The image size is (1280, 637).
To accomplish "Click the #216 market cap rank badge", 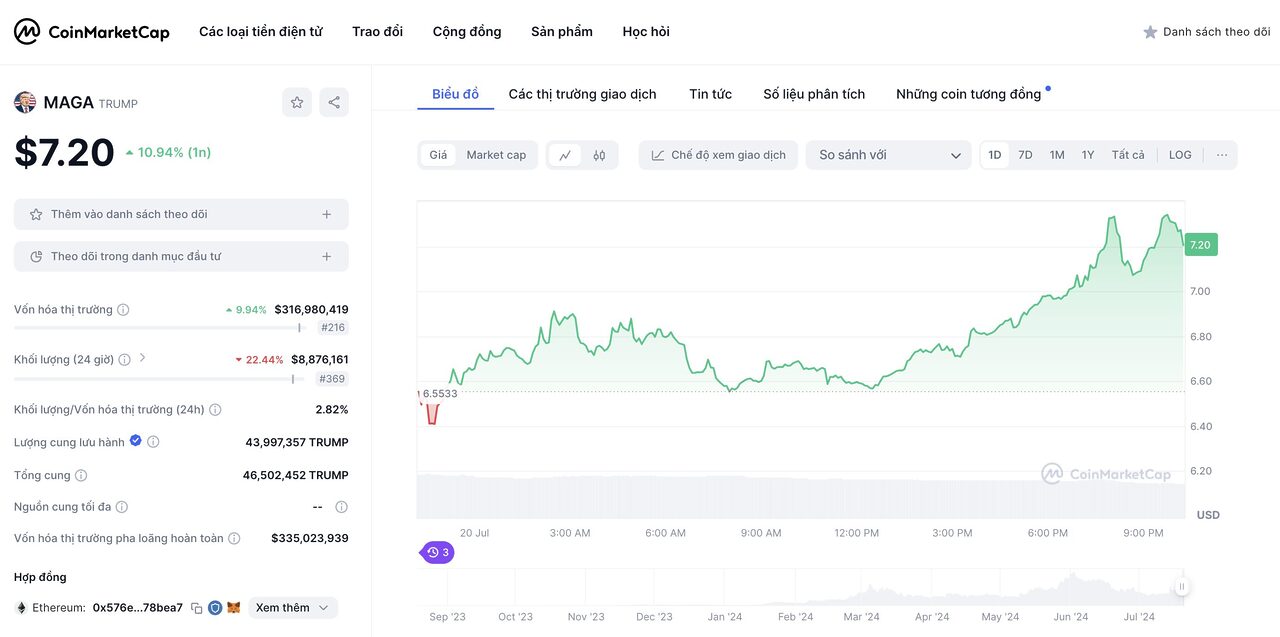I will coord(333,327).
